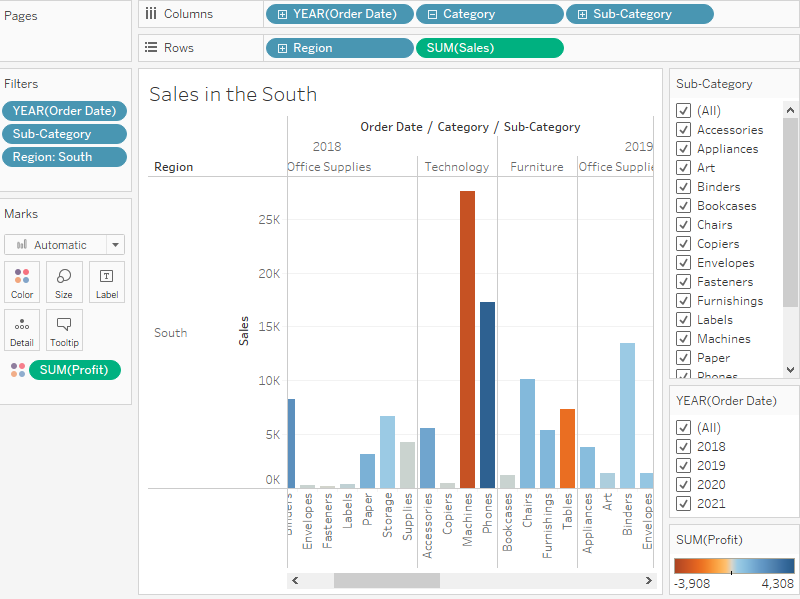Toggle the 2019 year checkbox
This screenshot has height=599, width=800.
click(x=684, y=466)
